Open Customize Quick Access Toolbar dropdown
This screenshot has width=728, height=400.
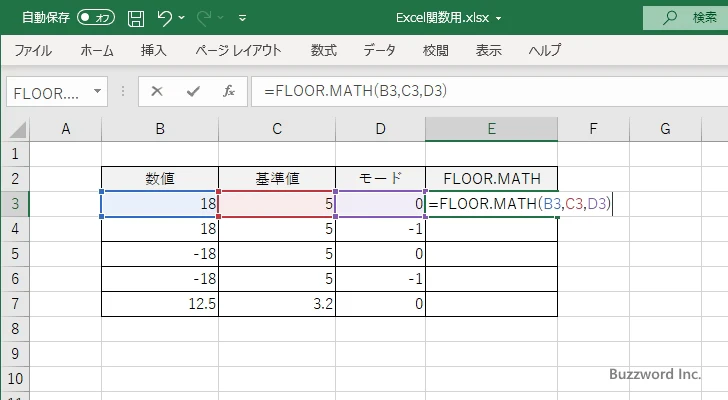(x=242, y=18)
